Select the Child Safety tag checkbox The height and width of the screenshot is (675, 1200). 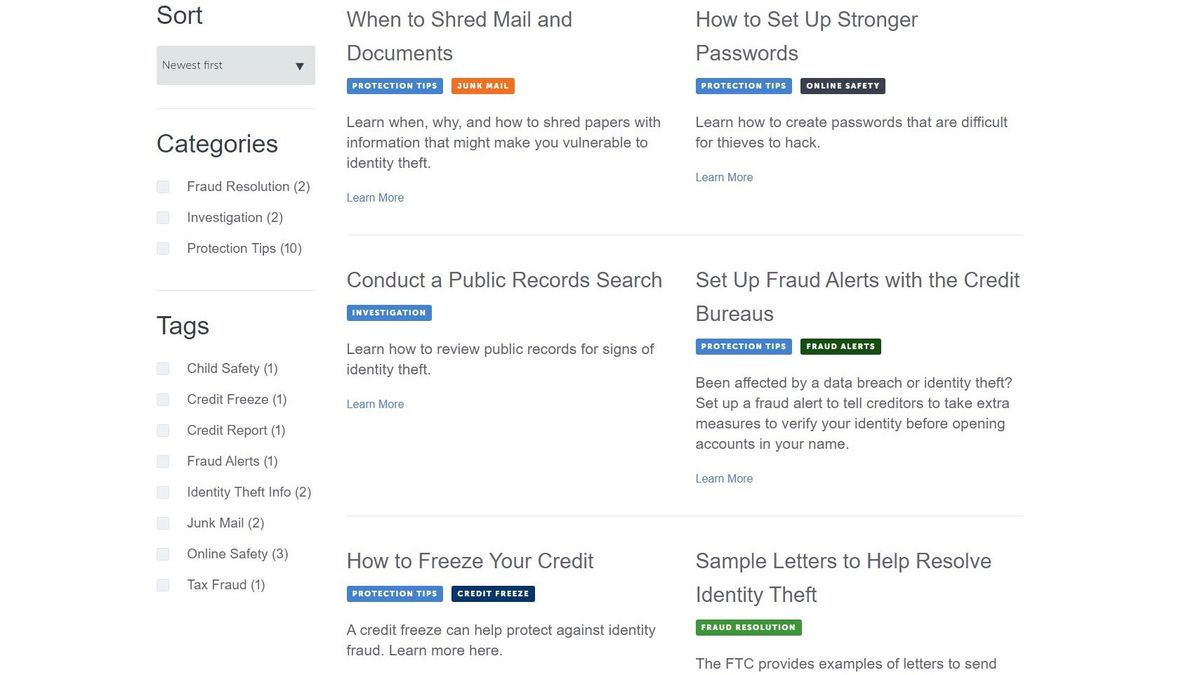[x=163, y=369]
